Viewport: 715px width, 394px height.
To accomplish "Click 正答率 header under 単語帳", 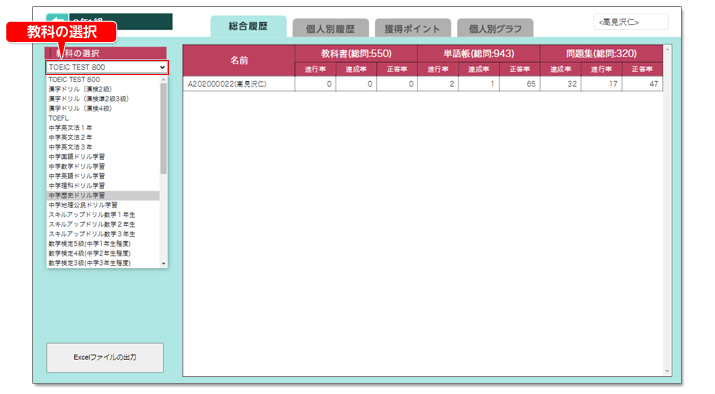I will 520,69.
